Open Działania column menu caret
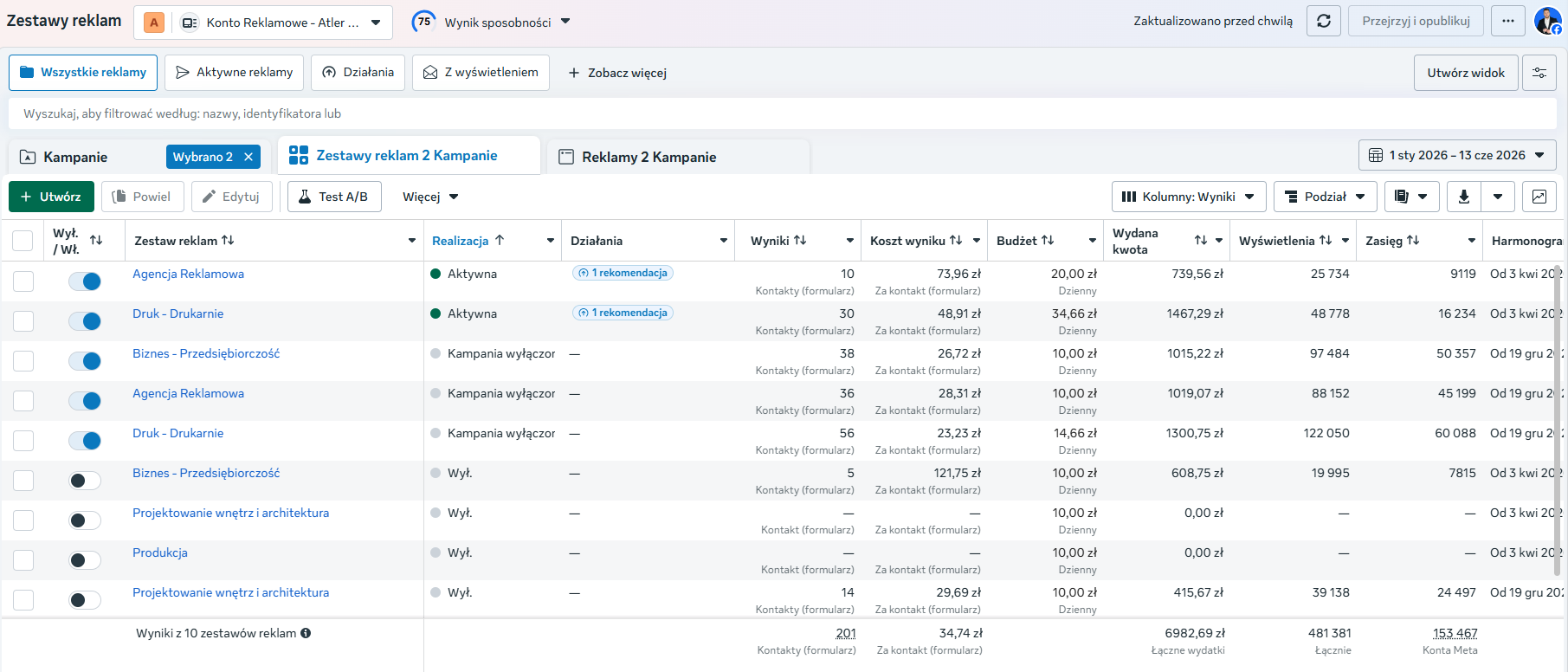Screen dimensions: 1568x672 [724, 241]
